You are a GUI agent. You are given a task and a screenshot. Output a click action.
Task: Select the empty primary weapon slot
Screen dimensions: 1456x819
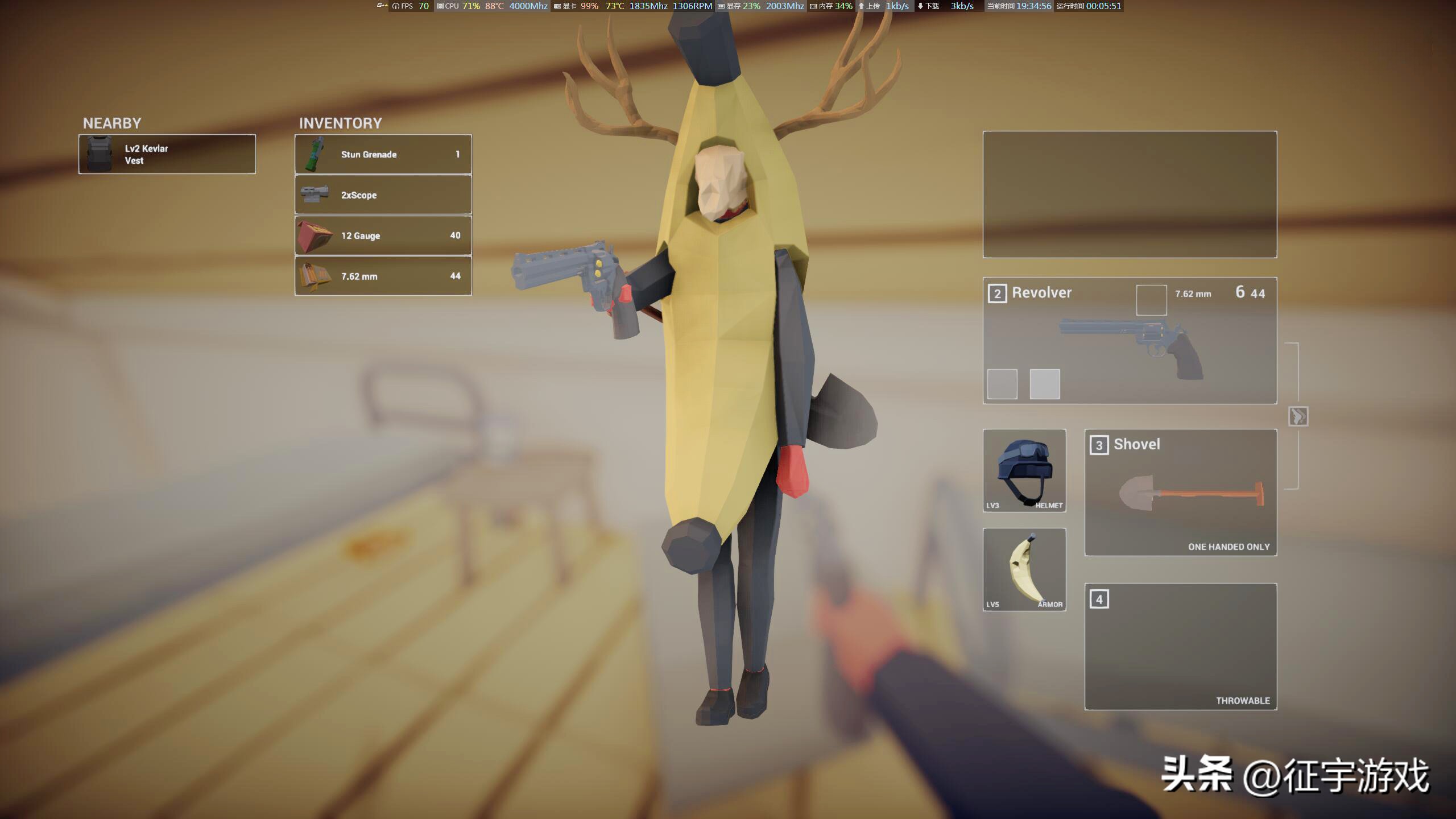pos(1130,195)
